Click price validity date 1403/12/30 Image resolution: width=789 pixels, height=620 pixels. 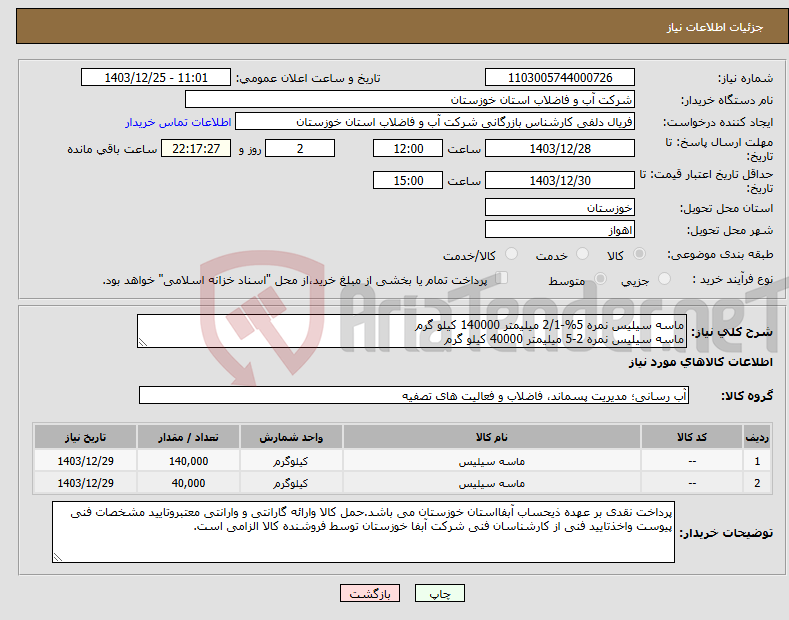560,180
